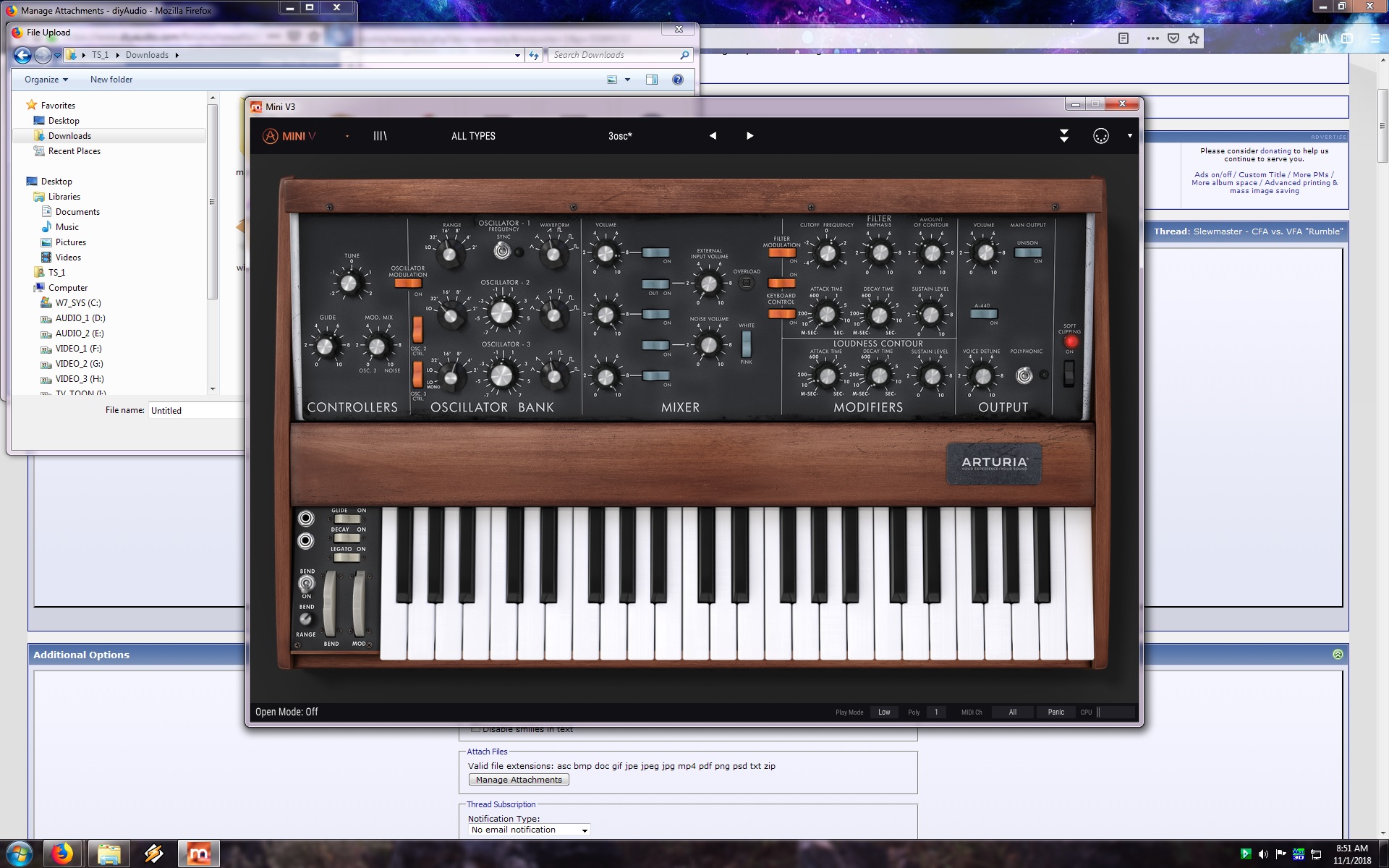Open the Firefox hamburger menu
Screen dimensions: 1389x868
tap(1375, 38)
